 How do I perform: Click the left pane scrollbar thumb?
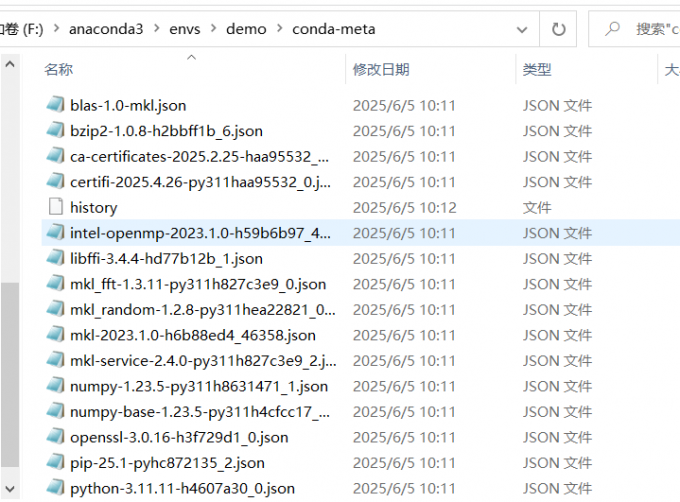pyautogui.click(x=10, y=375)
